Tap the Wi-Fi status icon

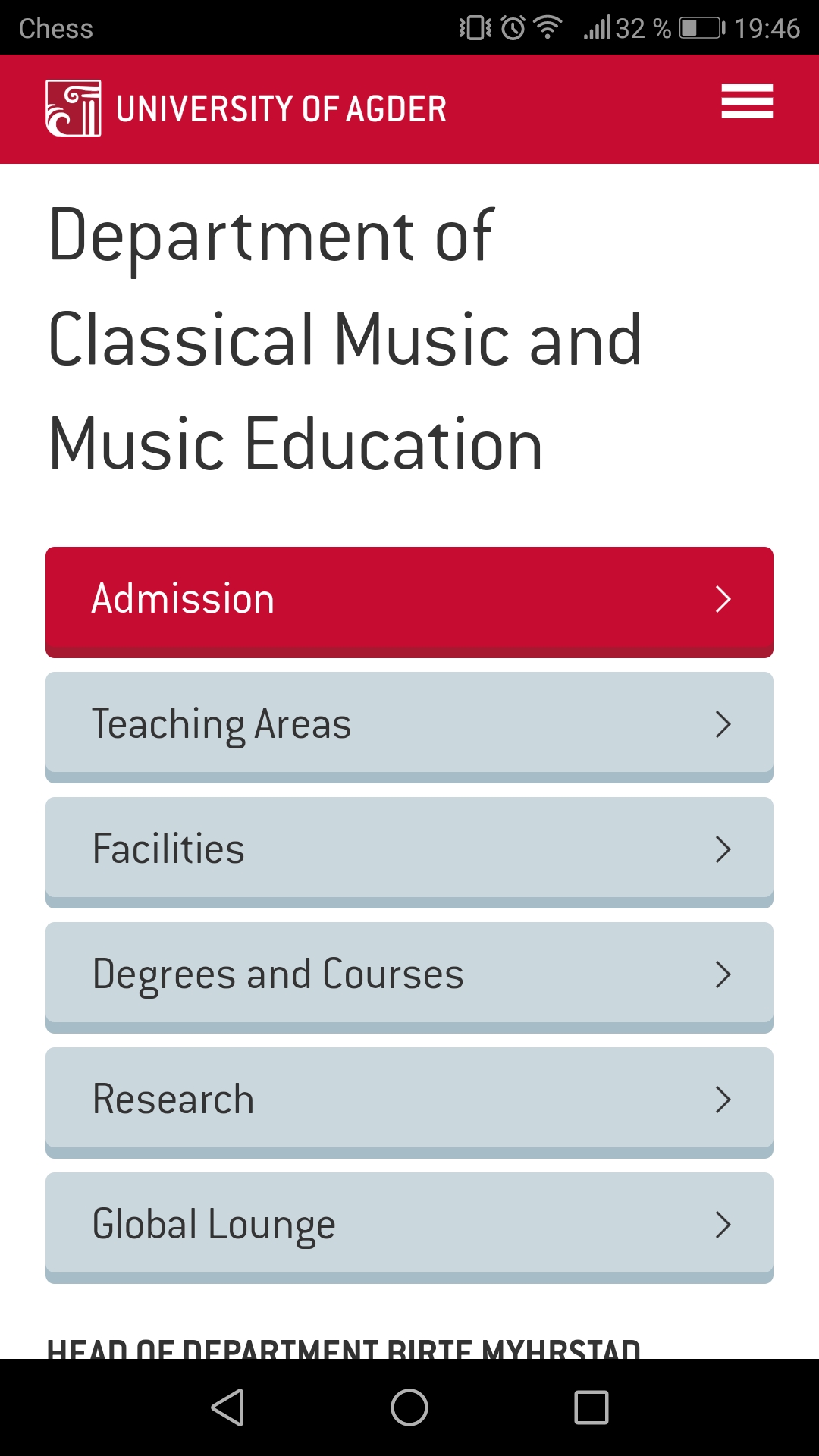click(548, 27)
